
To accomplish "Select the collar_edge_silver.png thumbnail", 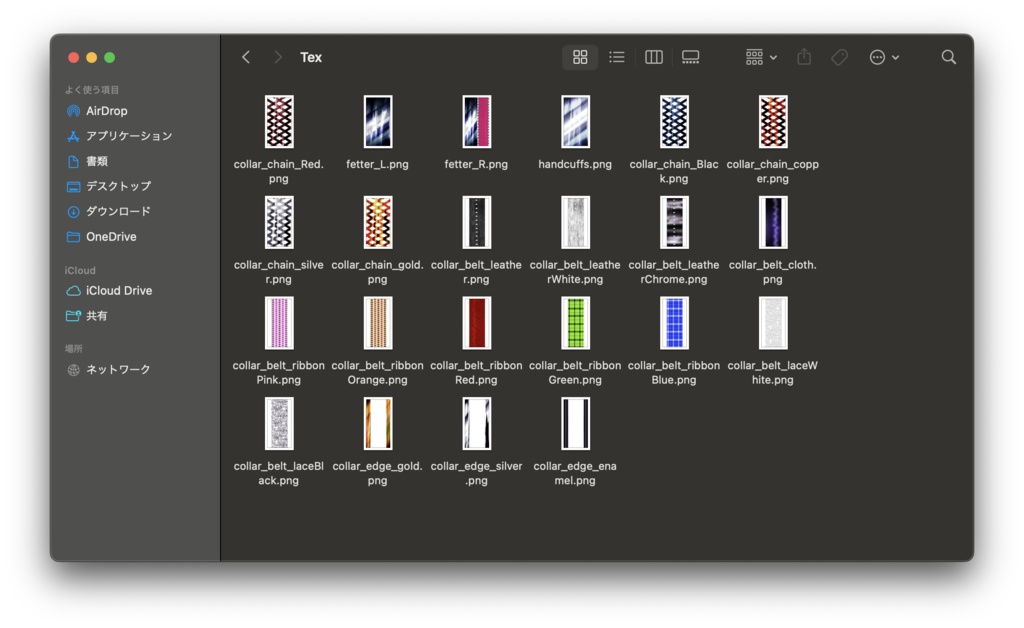I will coord(476,424).
